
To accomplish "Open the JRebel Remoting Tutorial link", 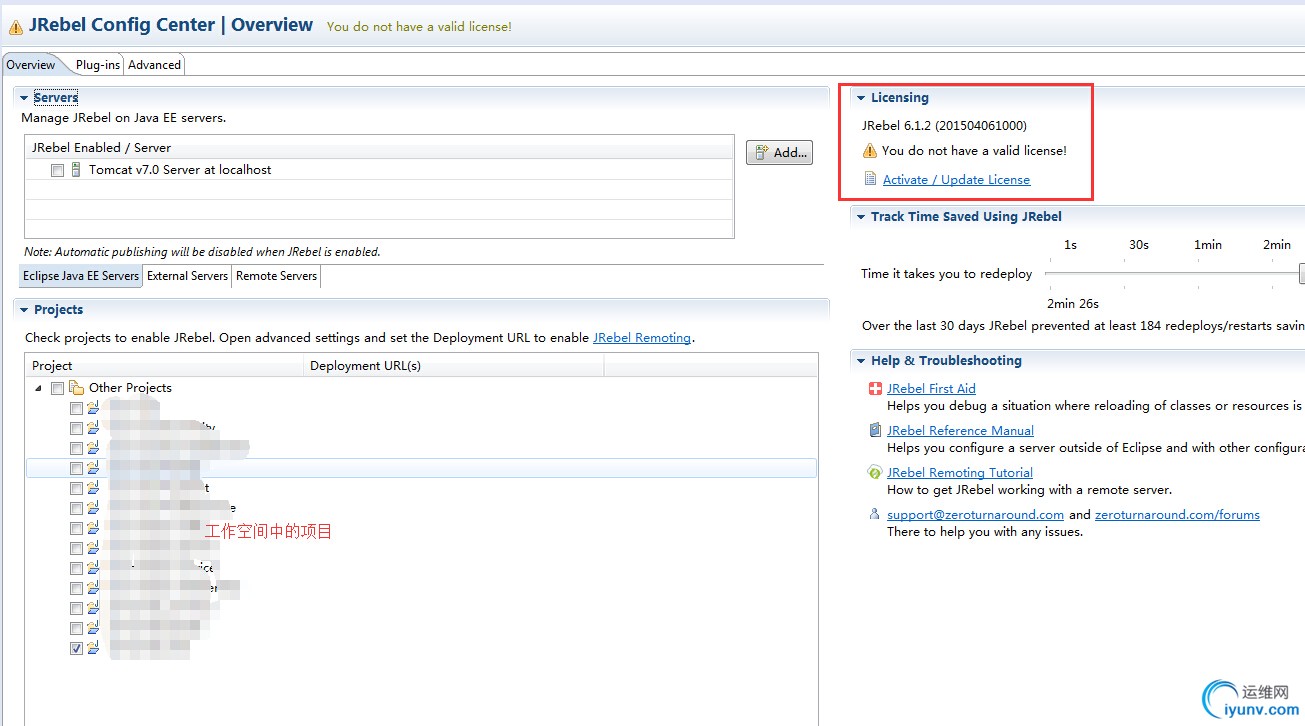I will (960, 473).
